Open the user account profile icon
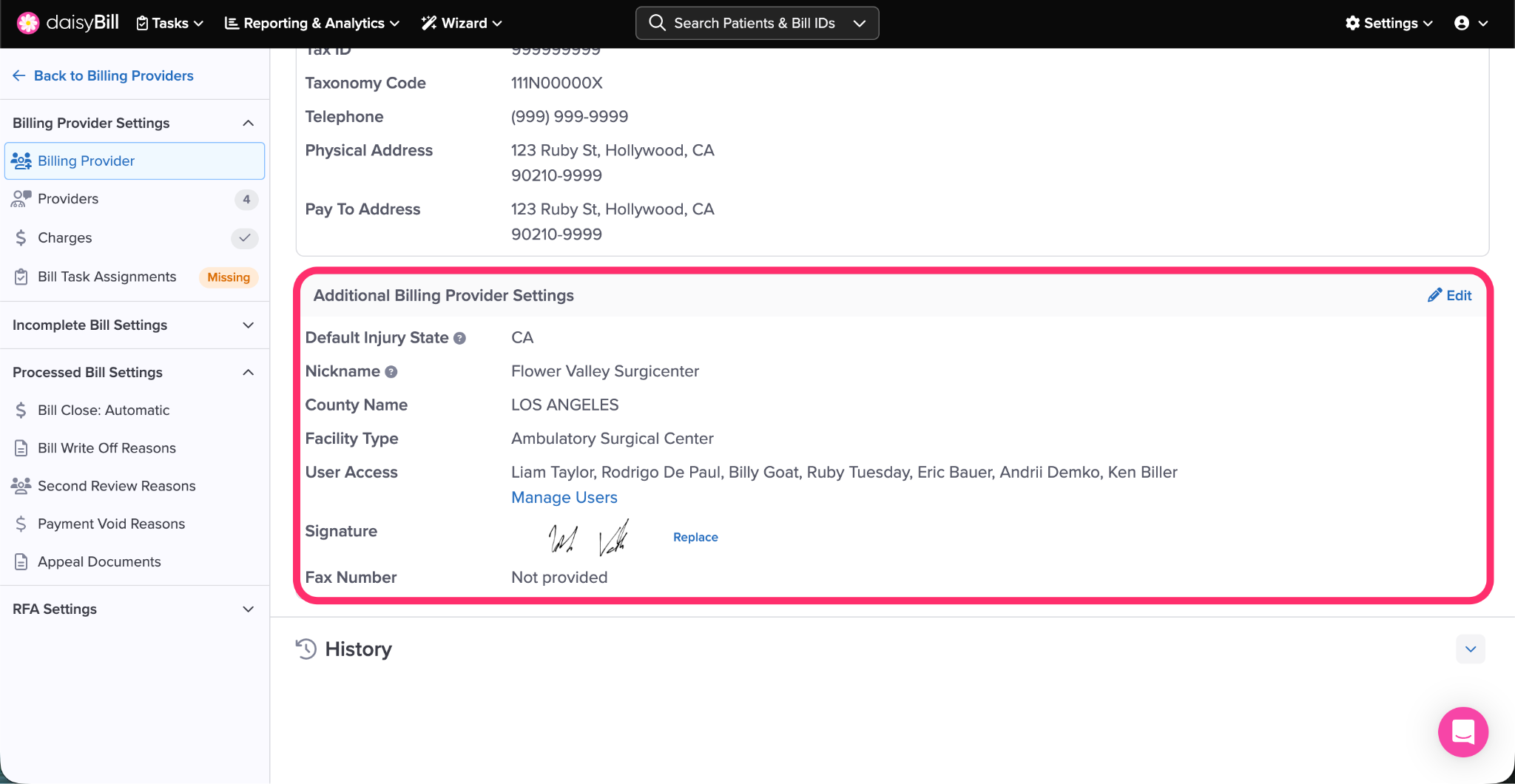Screen dimensions: 1515x784 point(1462,23)
